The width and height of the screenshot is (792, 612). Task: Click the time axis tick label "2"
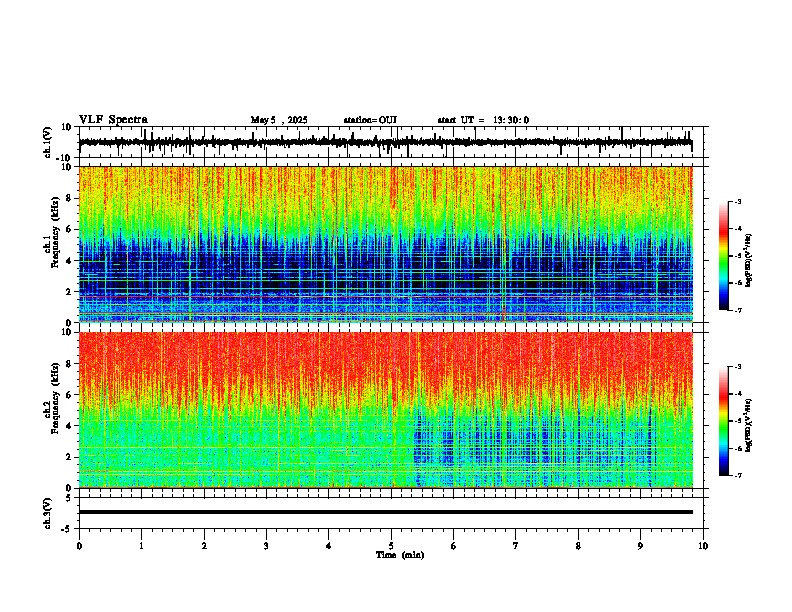pos(204,546)
